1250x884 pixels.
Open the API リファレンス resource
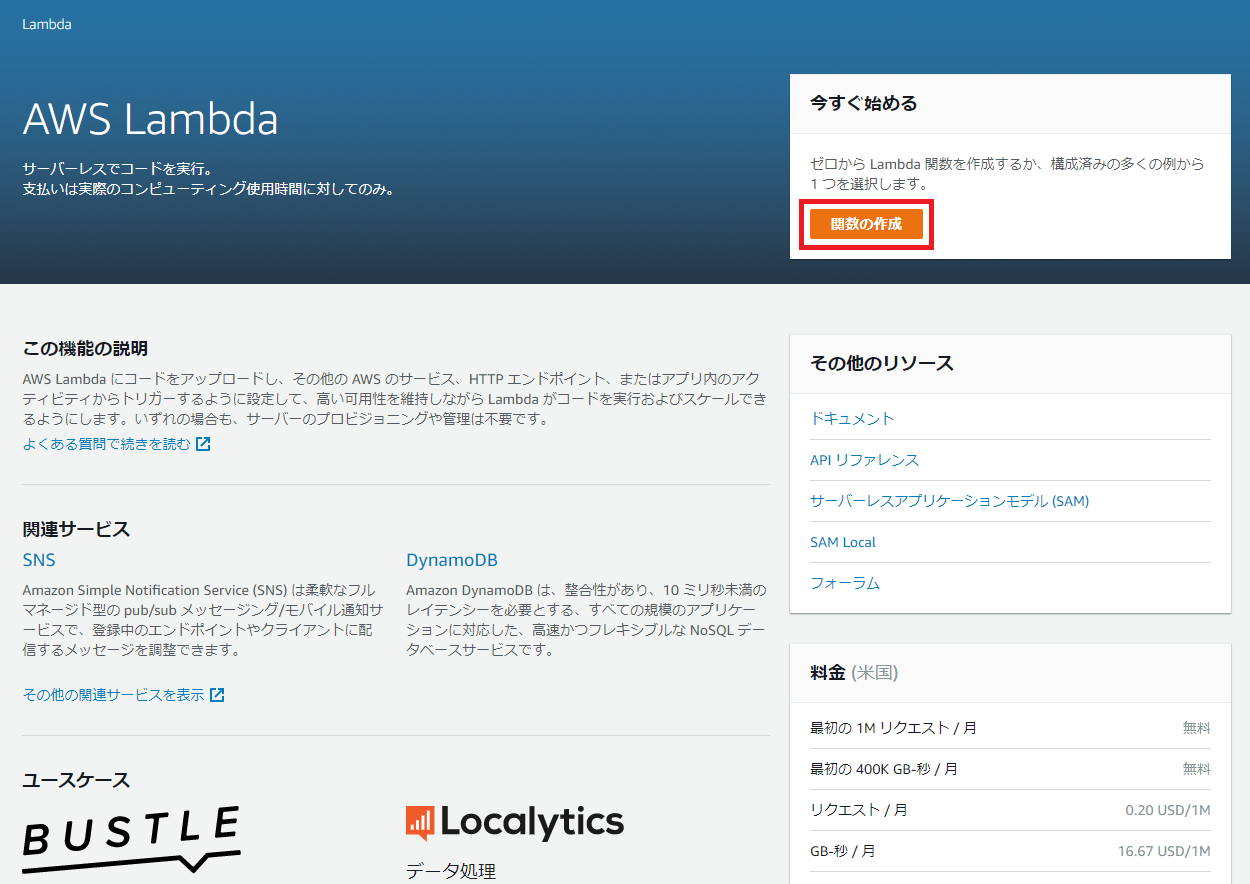tap(863, 459)
